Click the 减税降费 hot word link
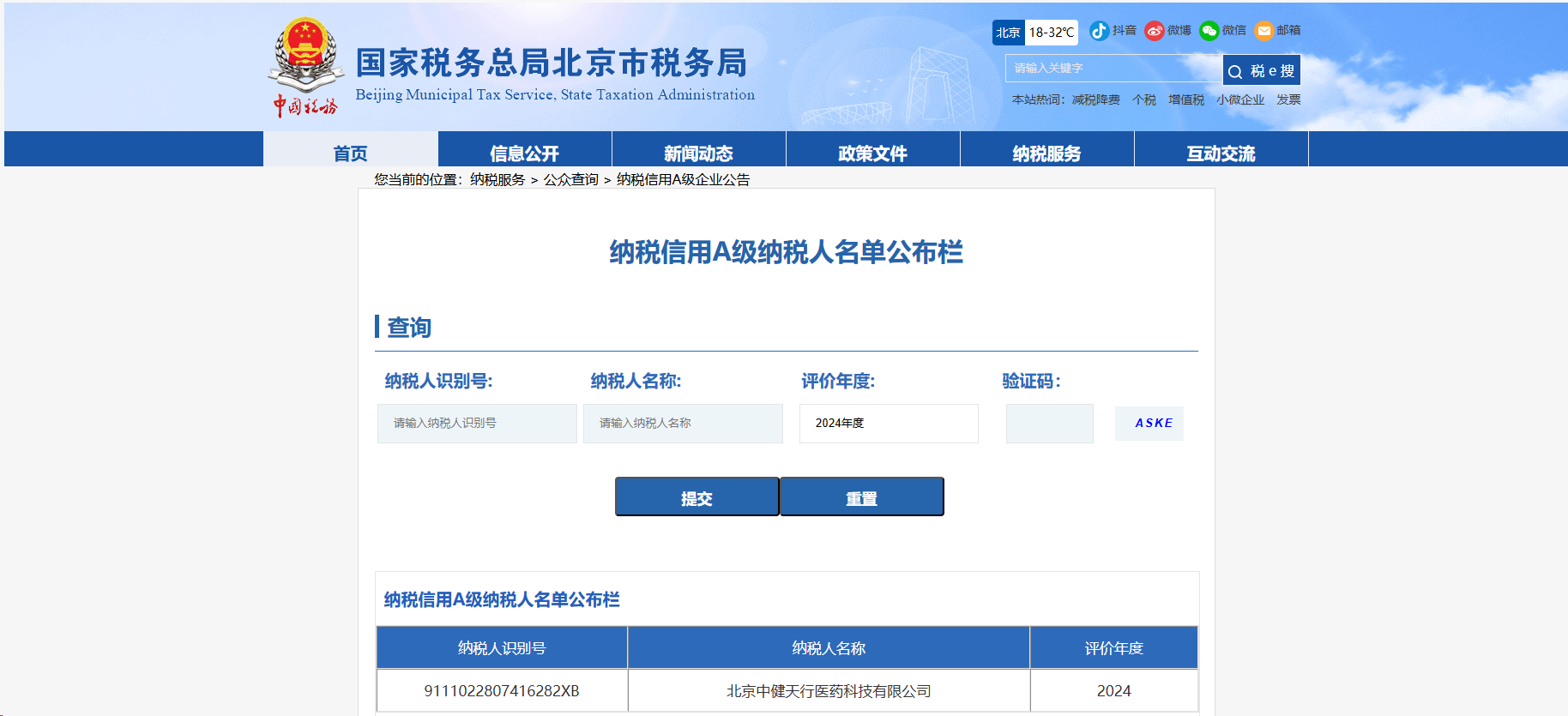The image size is (1568, 716). [1095, 100]
